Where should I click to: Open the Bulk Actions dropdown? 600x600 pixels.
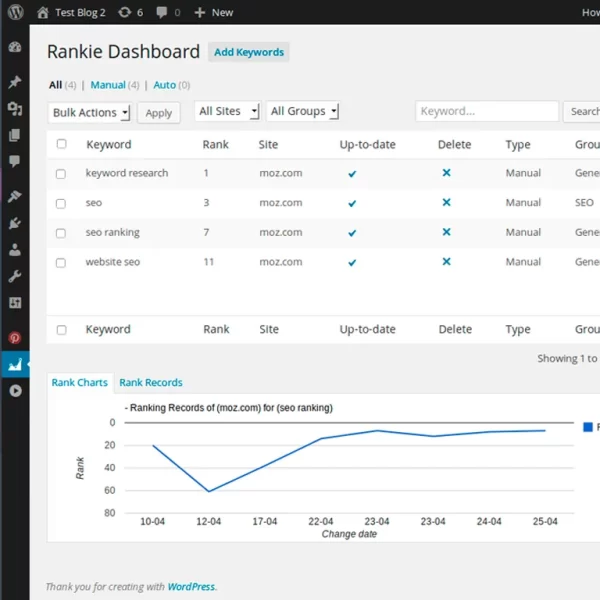click(x=90, y=112)
